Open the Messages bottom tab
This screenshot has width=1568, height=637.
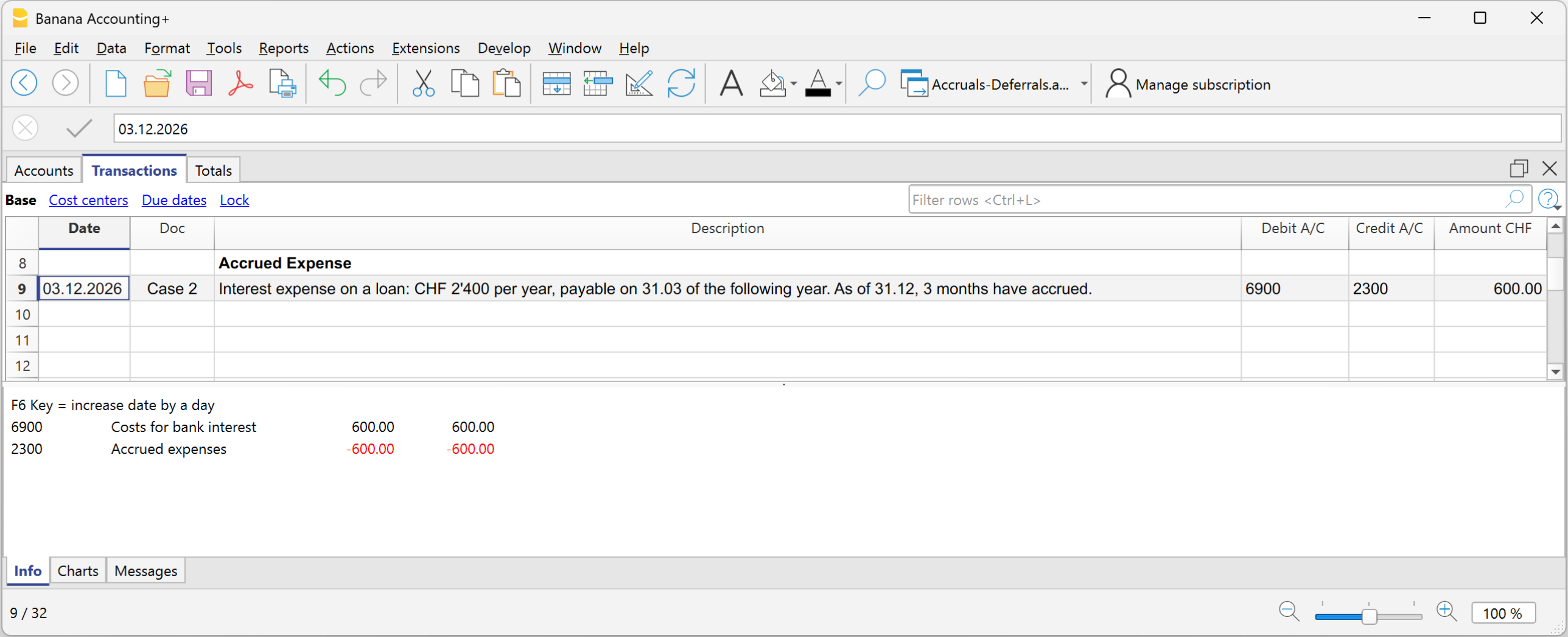point(146,571)
